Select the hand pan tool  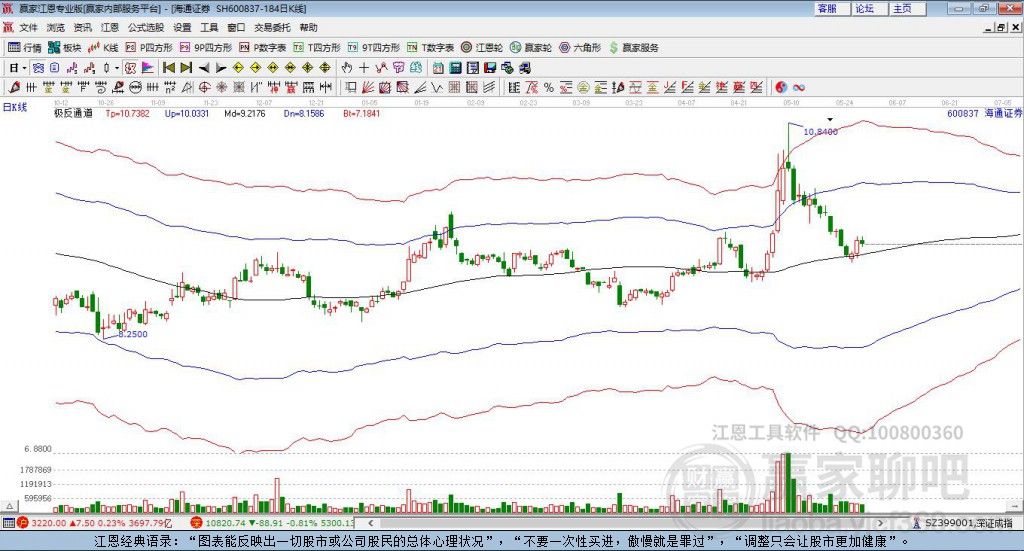pos(347,67)
